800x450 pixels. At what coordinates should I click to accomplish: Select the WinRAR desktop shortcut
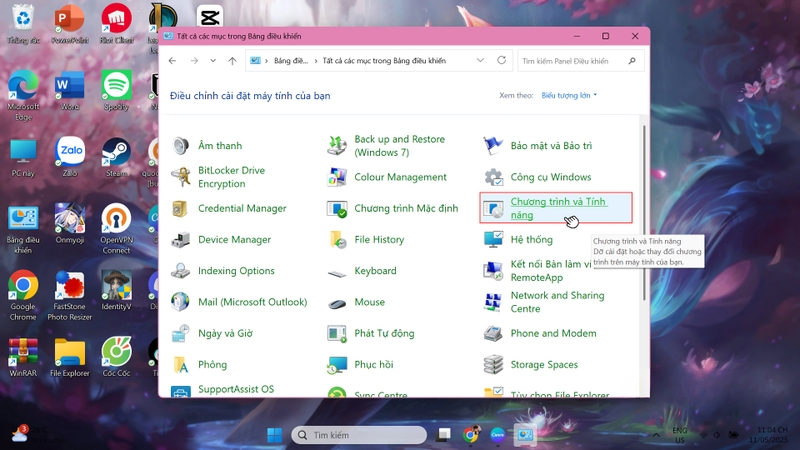click(x=23, y=357)
